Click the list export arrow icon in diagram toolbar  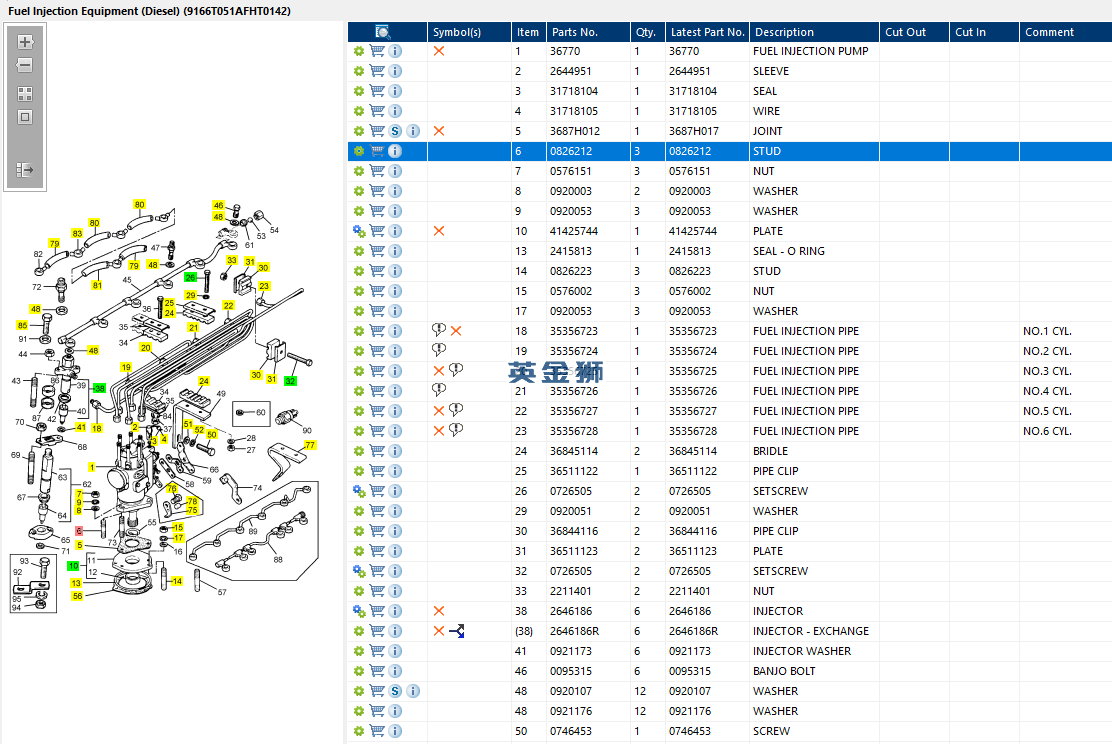coord(25,170)
